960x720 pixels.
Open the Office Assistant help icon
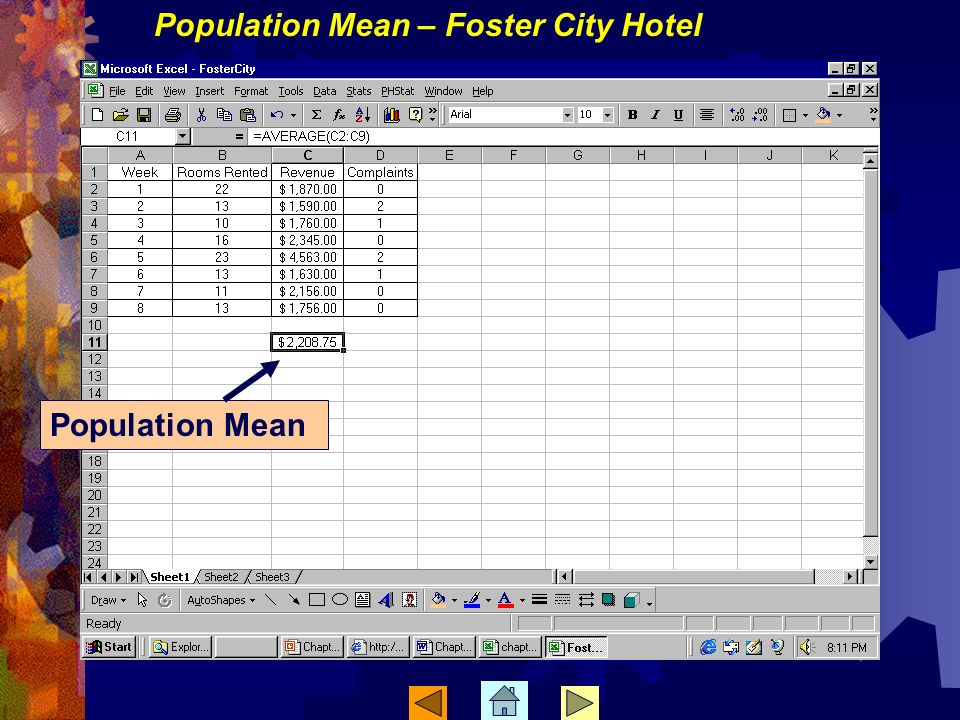pos(415,114)
